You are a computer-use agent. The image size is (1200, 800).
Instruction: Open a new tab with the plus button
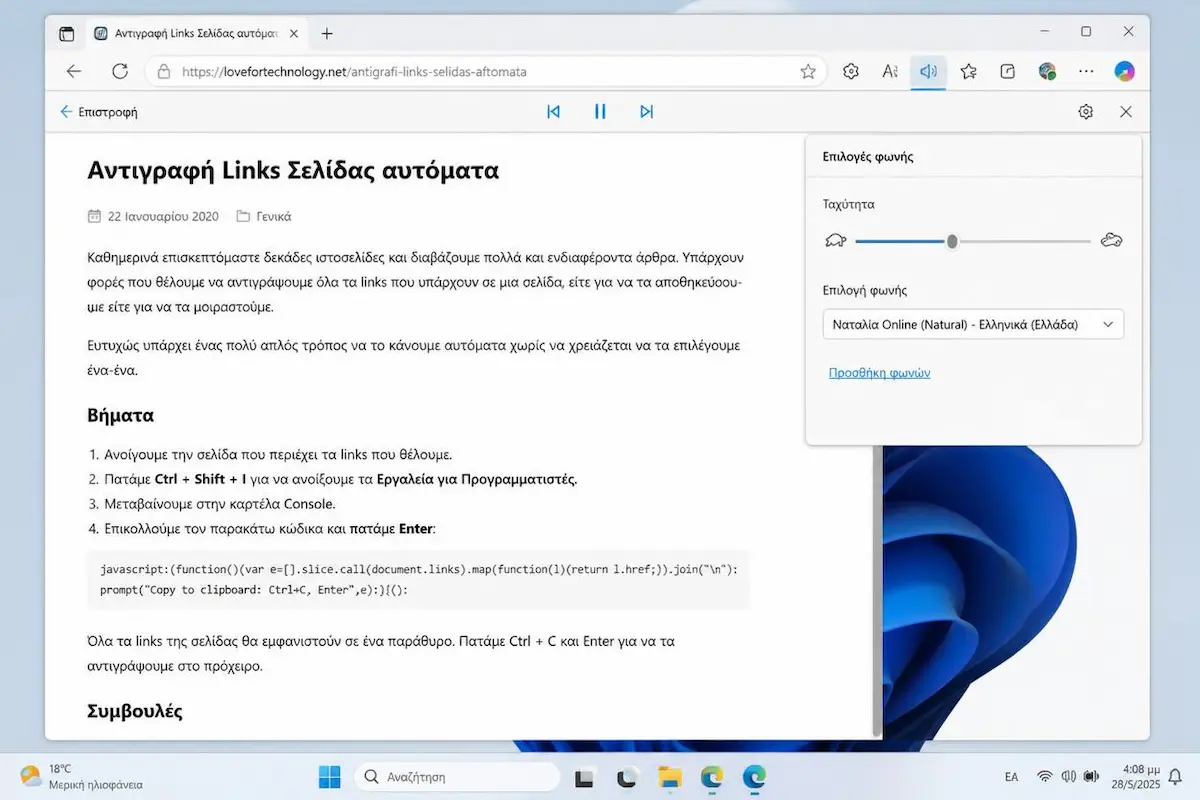click(326, 33)
